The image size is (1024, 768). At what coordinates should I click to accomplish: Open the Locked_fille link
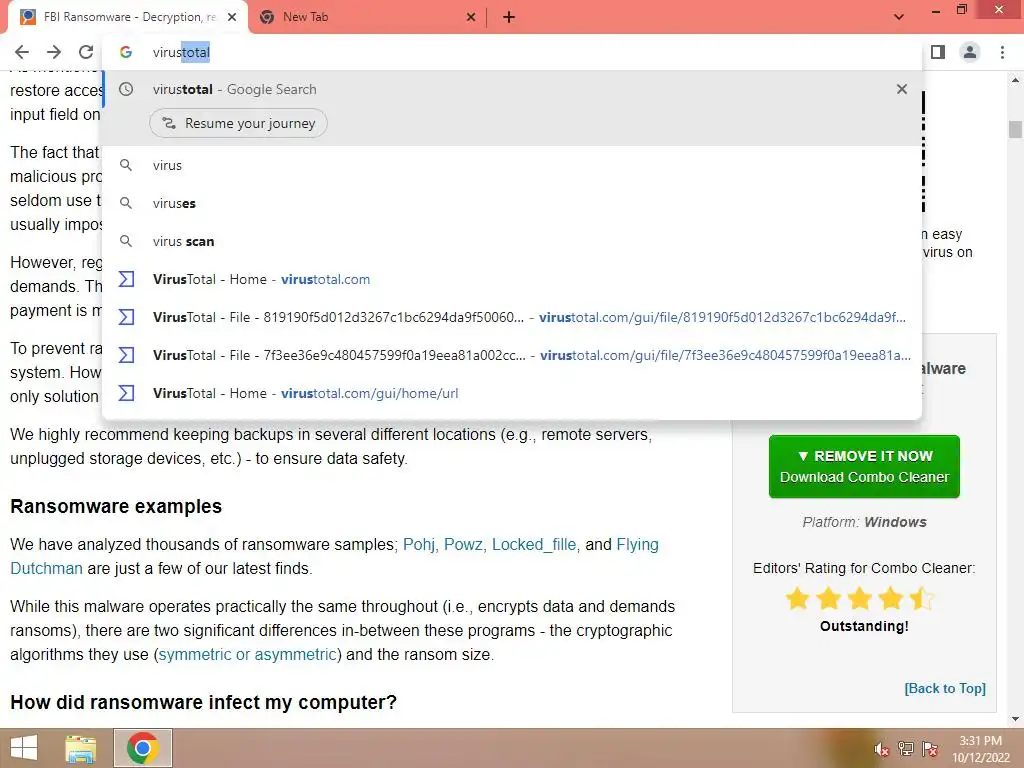click(534, 544)
